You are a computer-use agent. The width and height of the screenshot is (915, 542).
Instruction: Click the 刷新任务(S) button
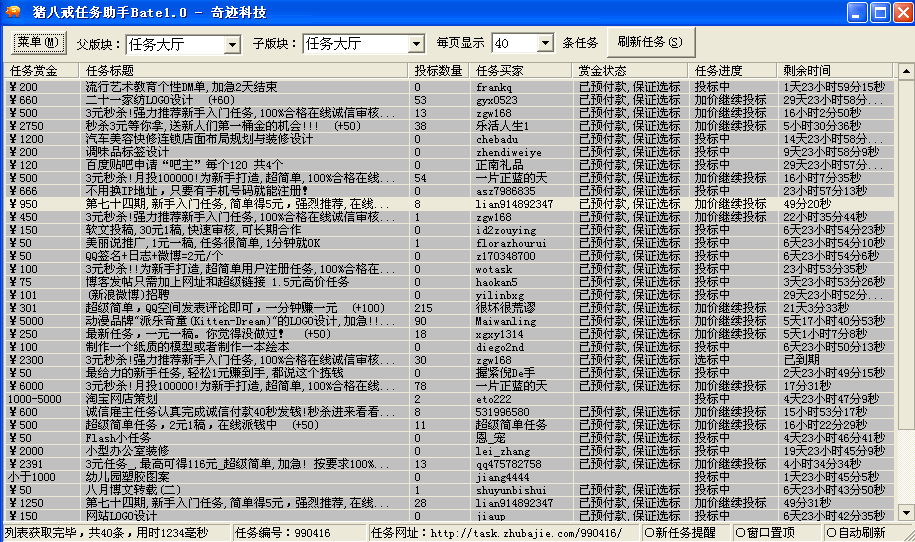(x=651, y=42)
